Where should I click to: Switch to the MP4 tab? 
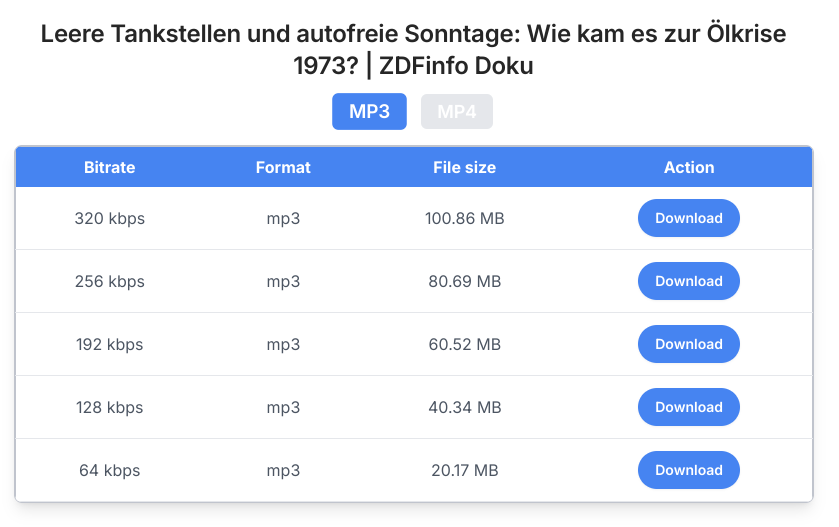point(456,111)
